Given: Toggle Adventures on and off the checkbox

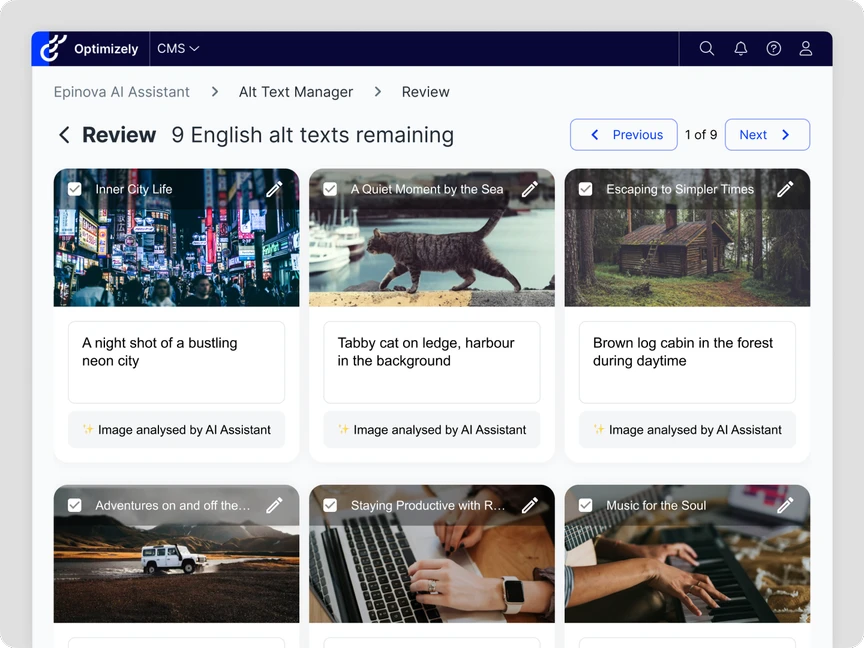Looking at the screenshot, I should tap(74, 505).
